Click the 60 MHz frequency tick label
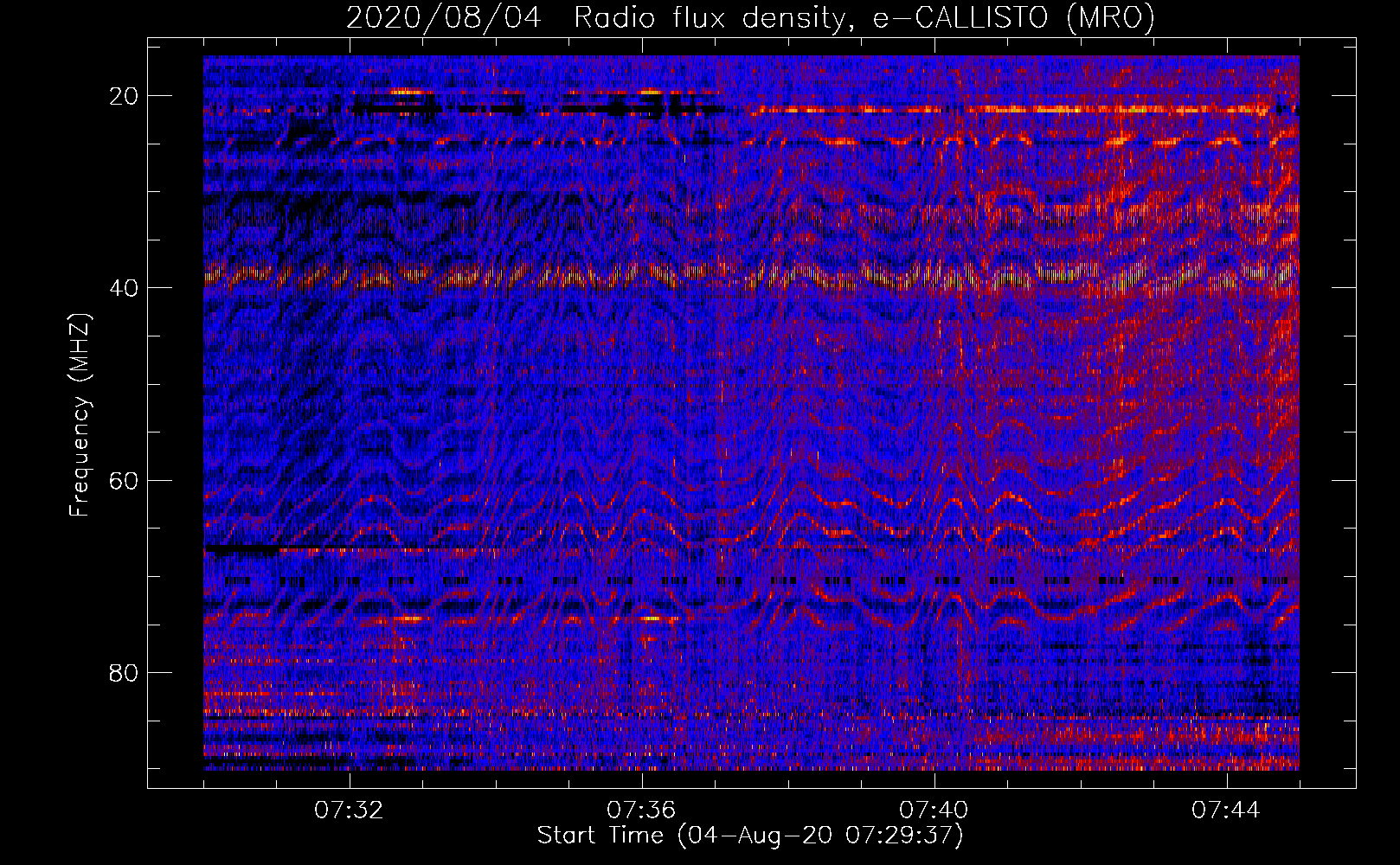 (x=125, y=480)
